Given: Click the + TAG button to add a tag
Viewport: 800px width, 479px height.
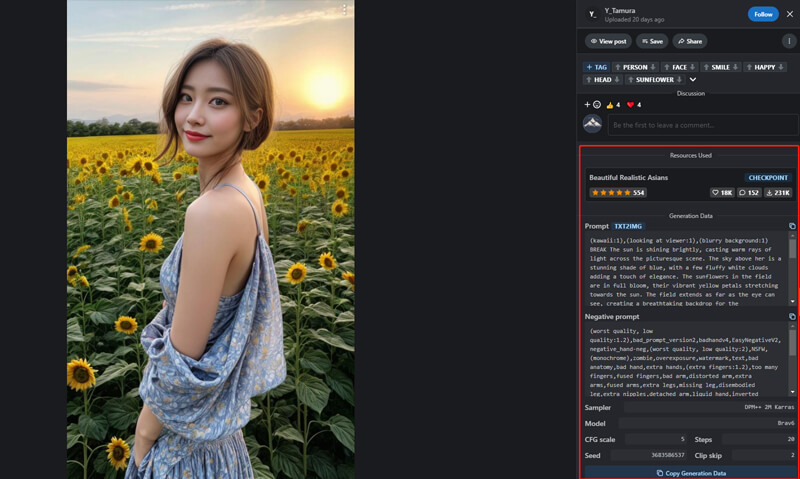Looking at the screenshot, I should [x=596, y=67].
